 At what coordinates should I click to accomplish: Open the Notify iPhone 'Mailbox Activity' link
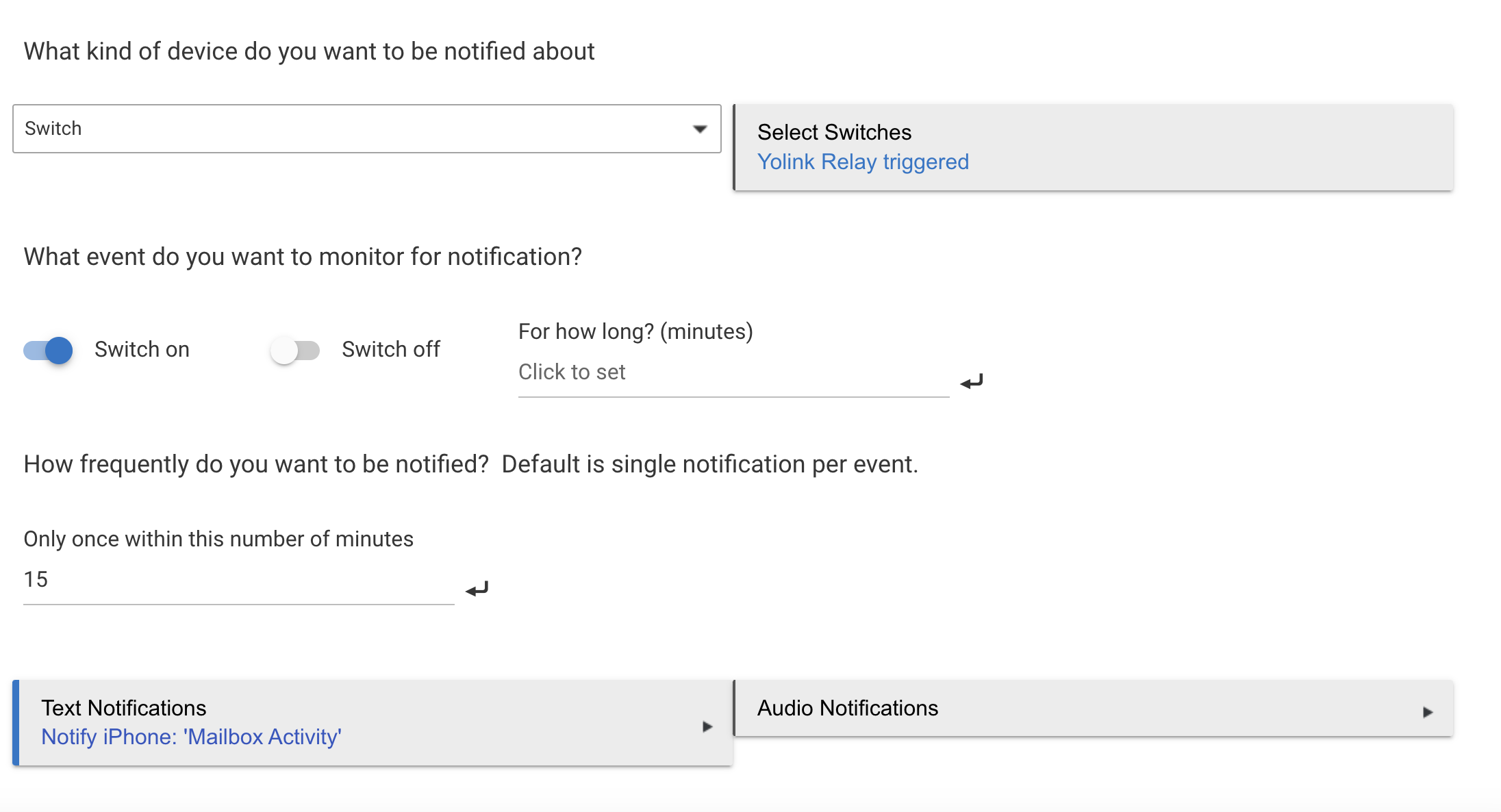[x=191, y=737]
